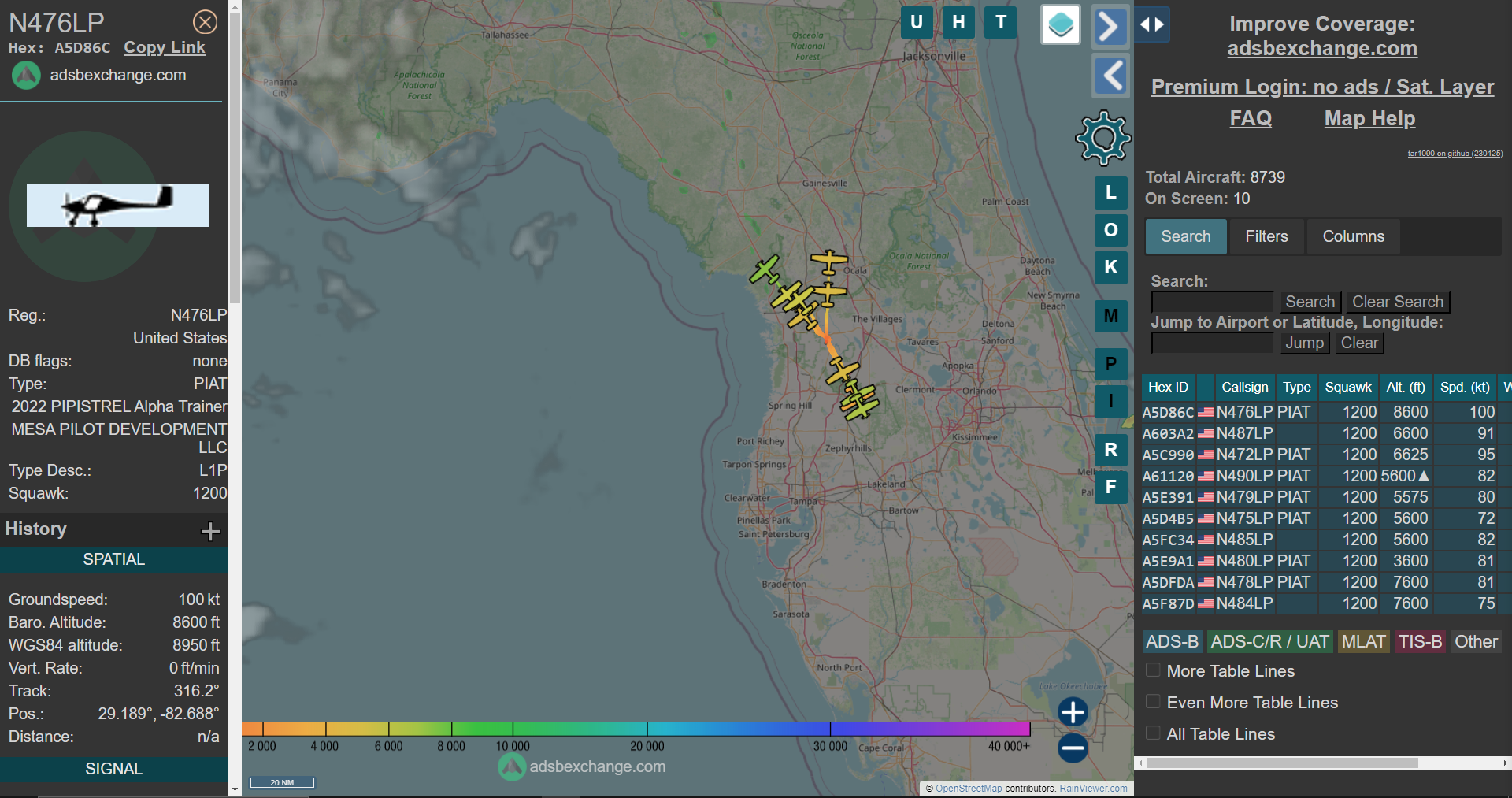Click the T map toggle button
Viewport: 1512px width, 798px height.
(x=1000, y=22)
